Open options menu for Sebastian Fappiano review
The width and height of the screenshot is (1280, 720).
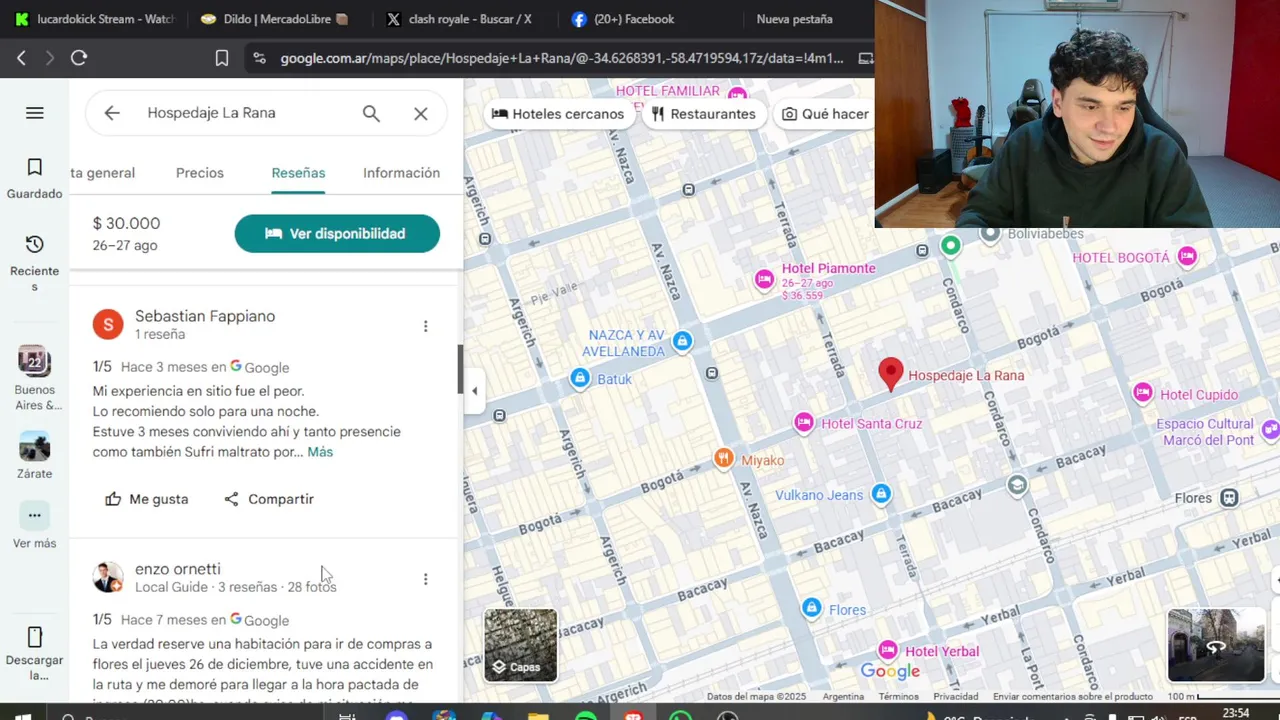click(x=425, y=326)
